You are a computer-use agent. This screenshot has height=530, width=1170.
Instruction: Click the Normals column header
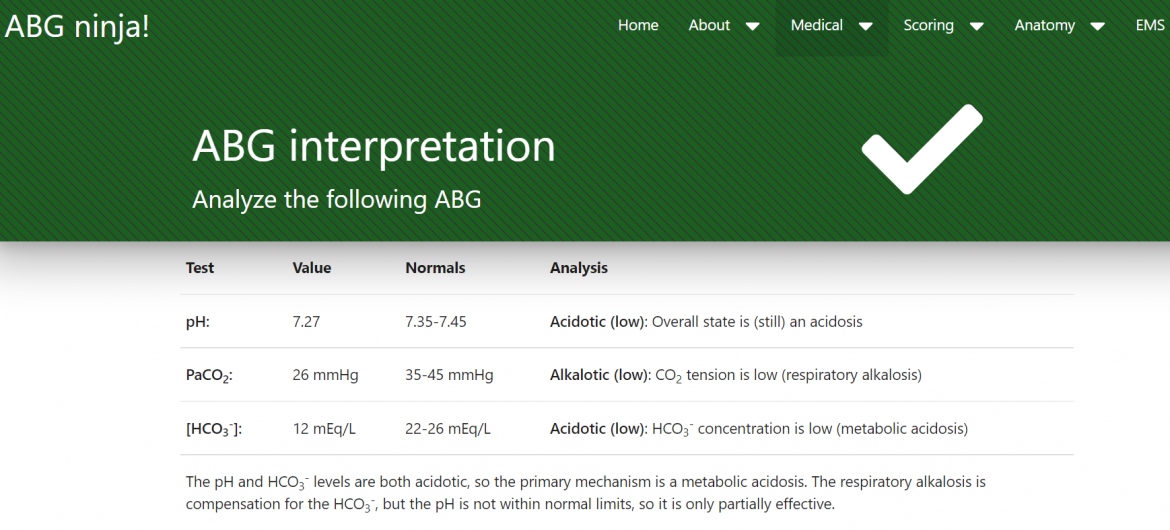[435, 268]
